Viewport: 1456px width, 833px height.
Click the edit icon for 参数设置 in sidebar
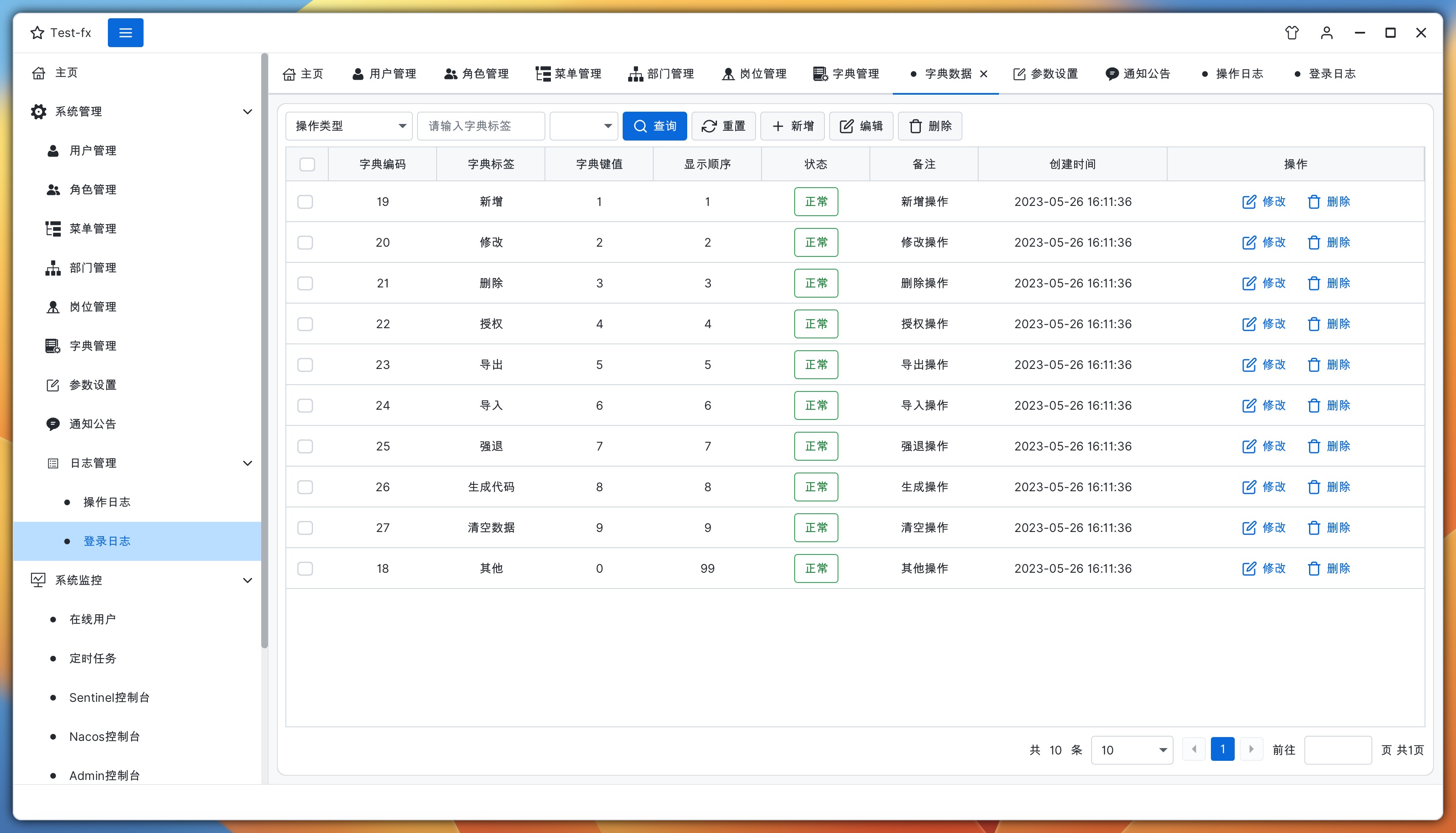[53, 385]
